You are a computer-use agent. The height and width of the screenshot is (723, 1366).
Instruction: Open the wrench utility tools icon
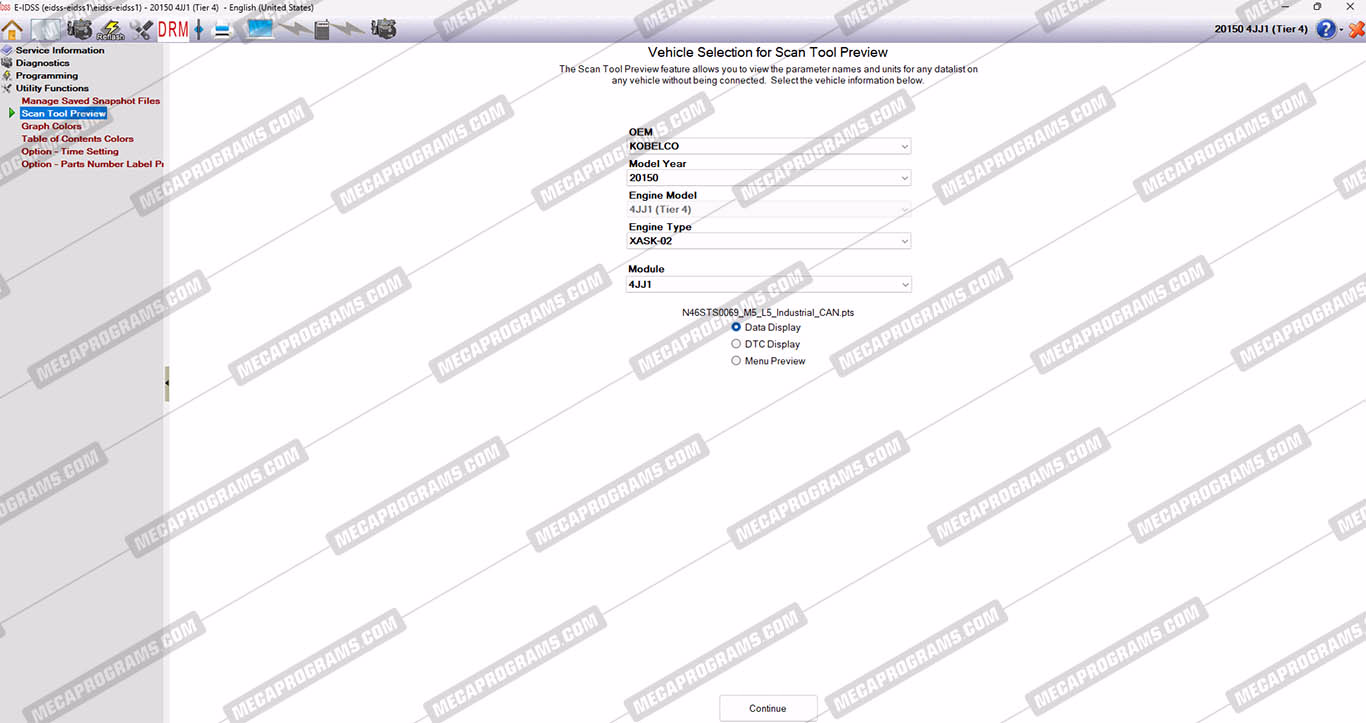click(142, 30)
